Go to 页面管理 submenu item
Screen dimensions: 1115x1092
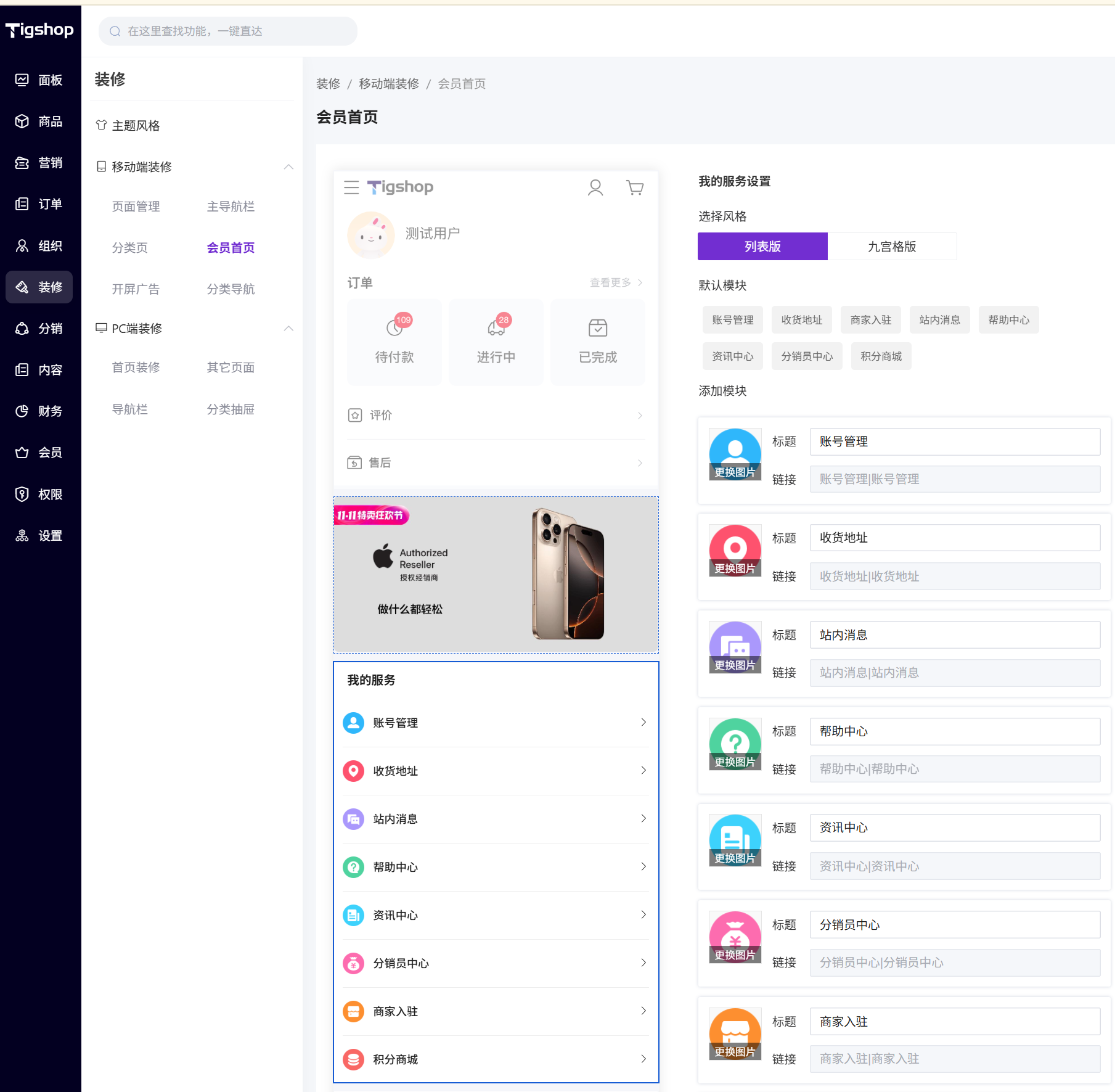(136, 207)
